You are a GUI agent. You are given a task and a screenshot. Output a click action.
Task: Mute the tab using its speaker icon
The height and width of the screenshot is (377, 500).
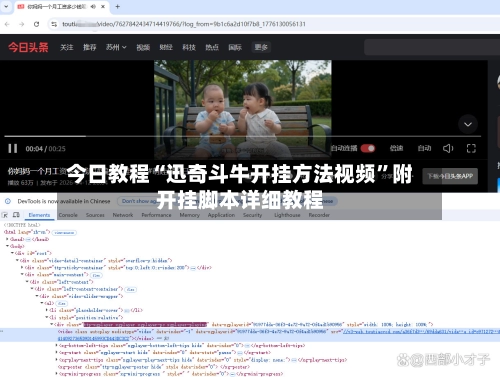pyautogui.click(x=93, y=6)
